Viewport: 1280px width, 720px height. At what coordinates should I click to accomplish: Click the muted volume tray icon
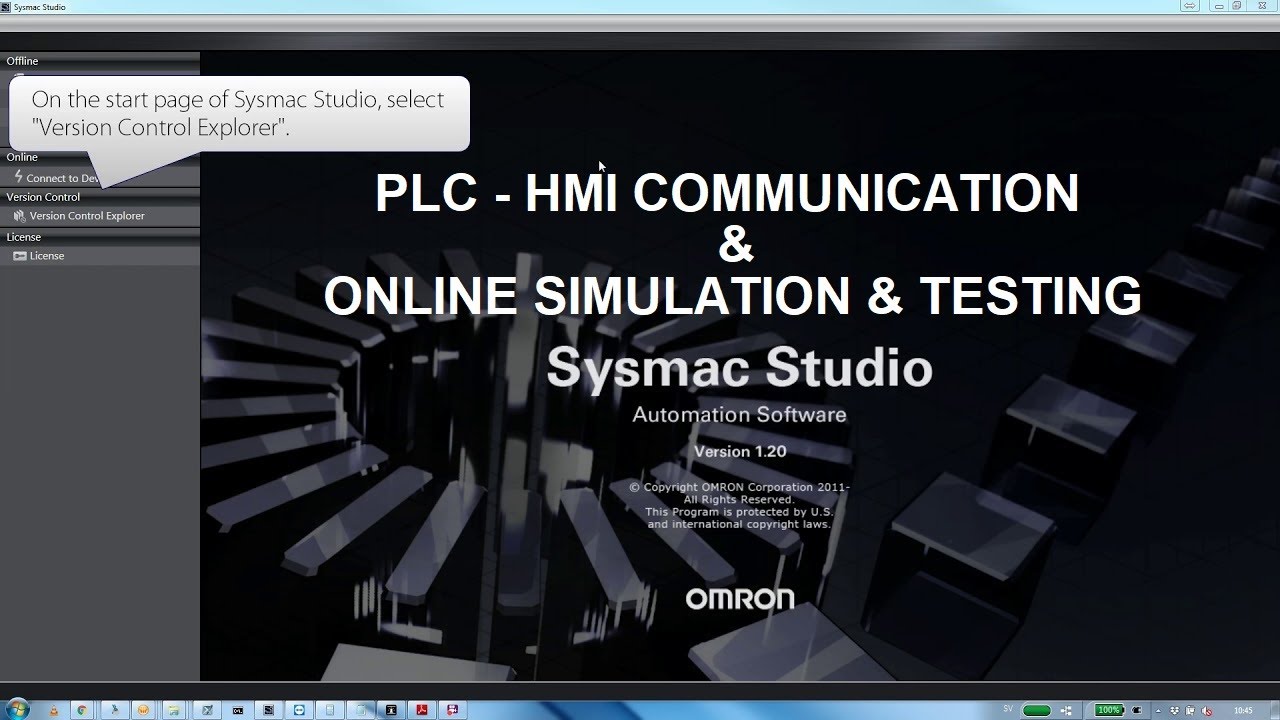pyautogui.click(x=1206, y=711)
